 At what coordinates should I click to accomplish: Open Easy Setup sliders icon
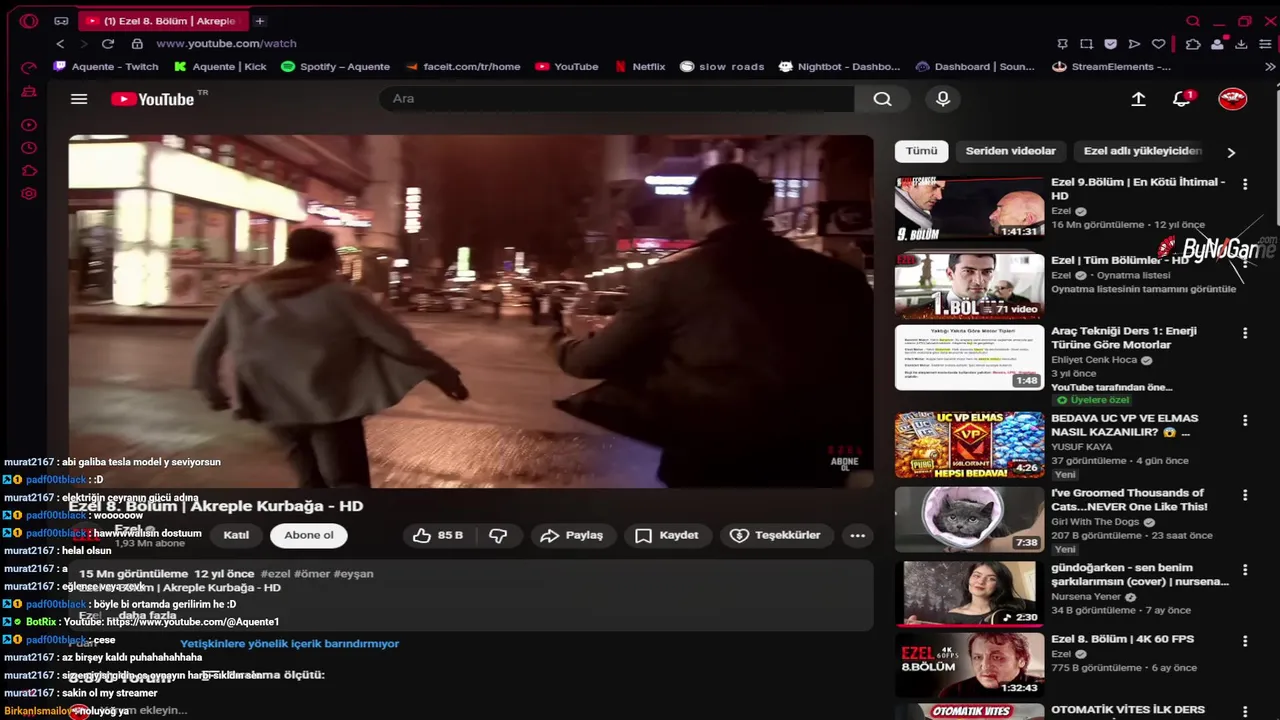(1265, 44)
